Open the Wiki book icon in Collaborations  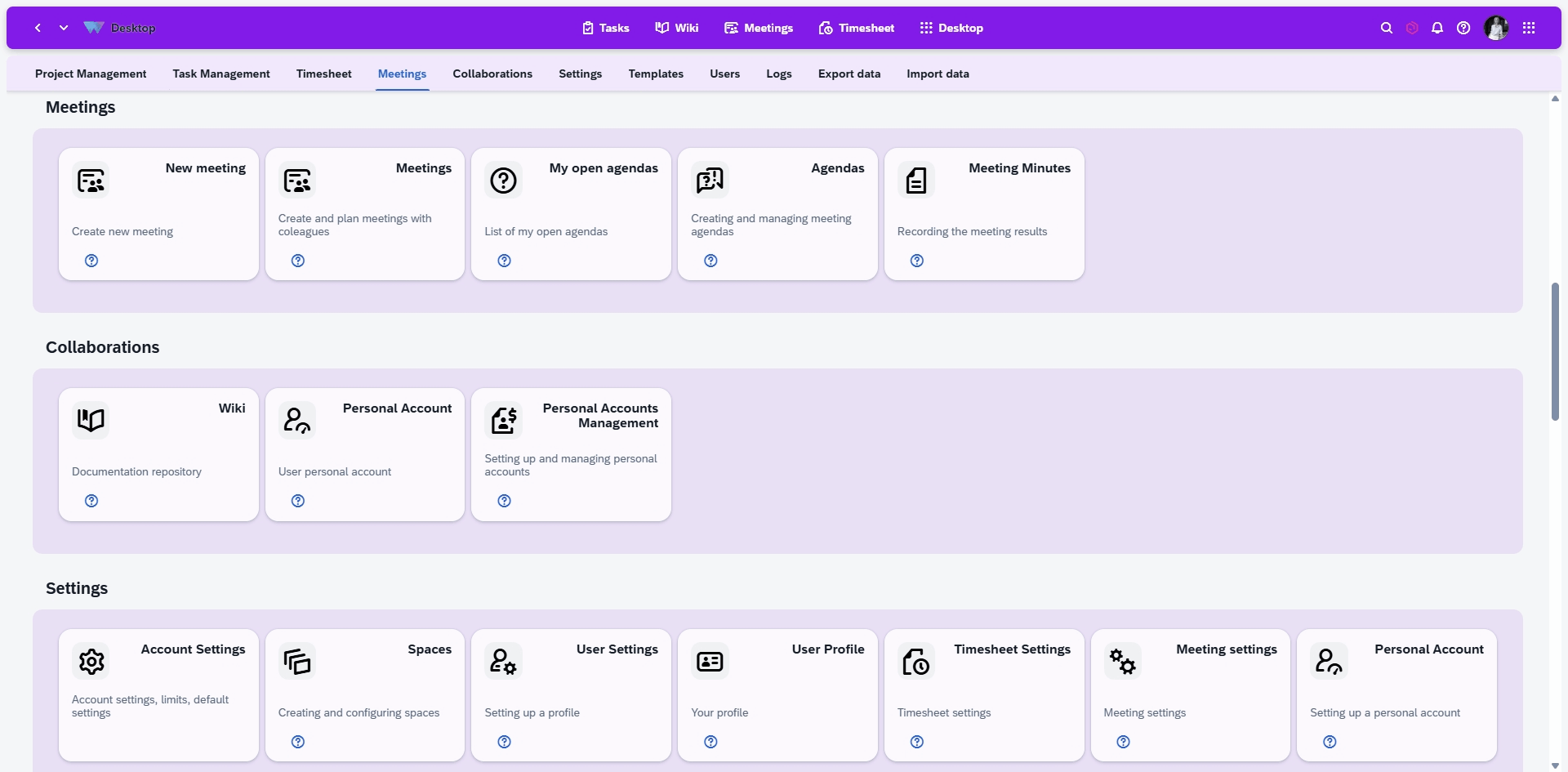point(91,421)
